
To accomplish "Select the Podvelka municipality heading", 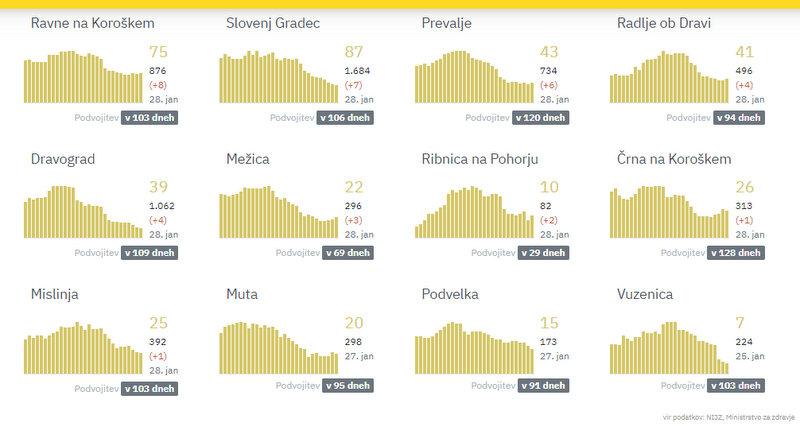I will 450,295.
